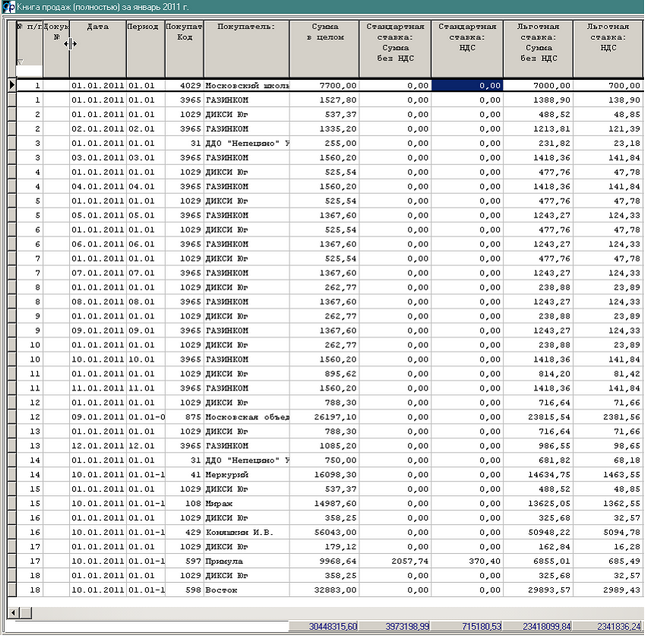Select standard VAT cell 370,40
Screen dimensions: 645x636
[x=467, y=561]
